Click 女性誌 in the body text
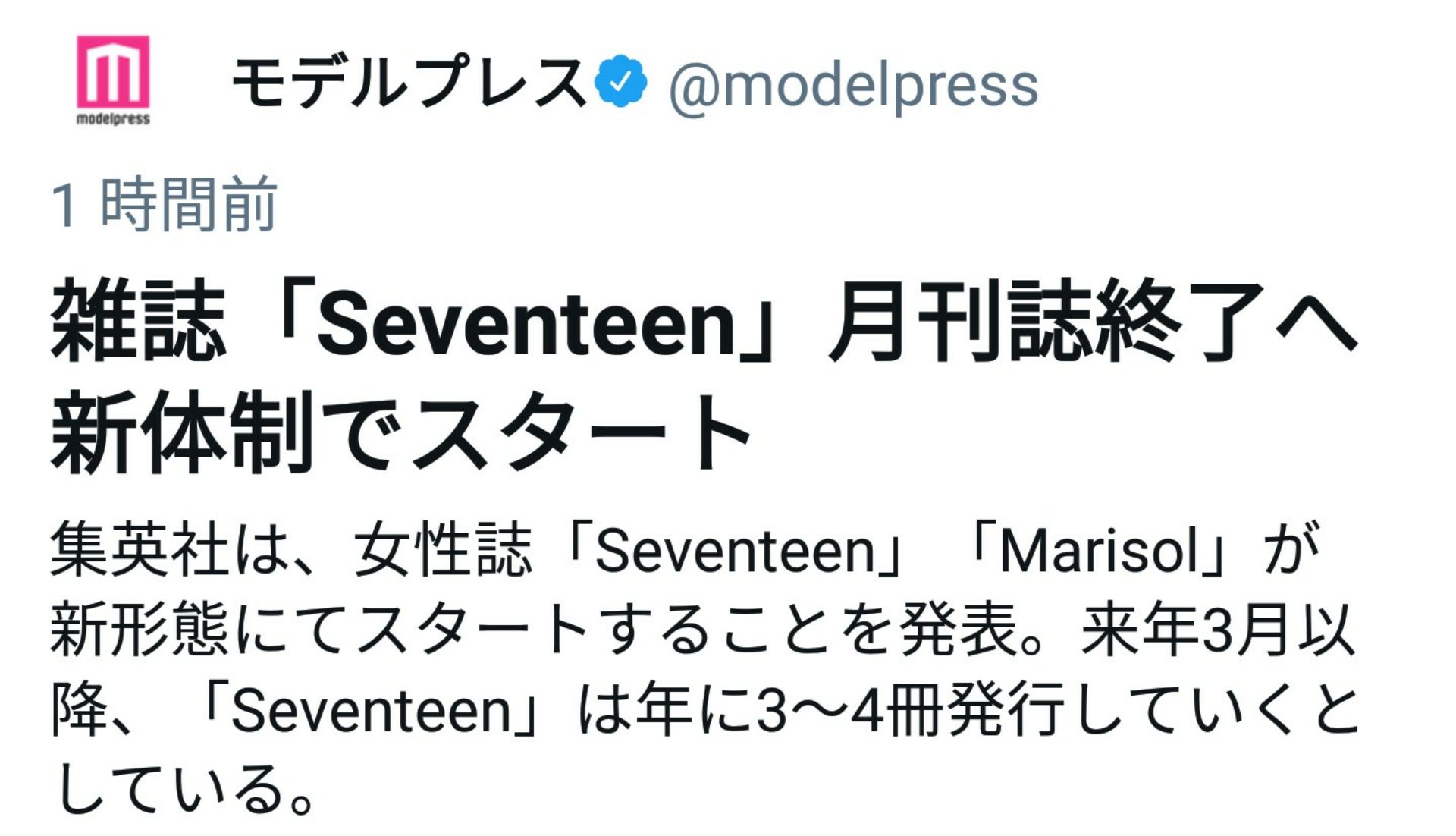 tap(443, 551)
